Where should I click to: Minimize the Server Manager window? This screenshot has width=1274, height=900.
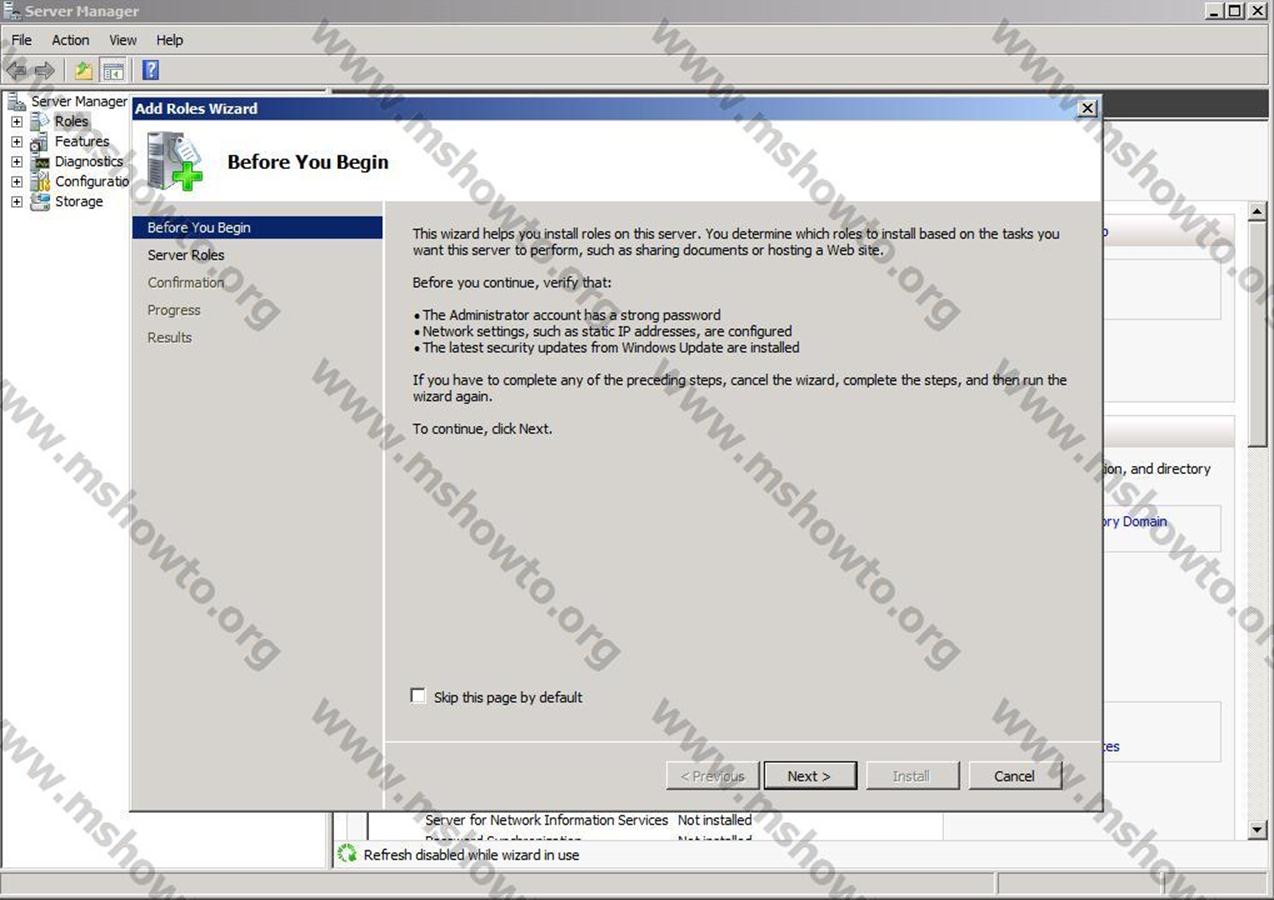1214,11
